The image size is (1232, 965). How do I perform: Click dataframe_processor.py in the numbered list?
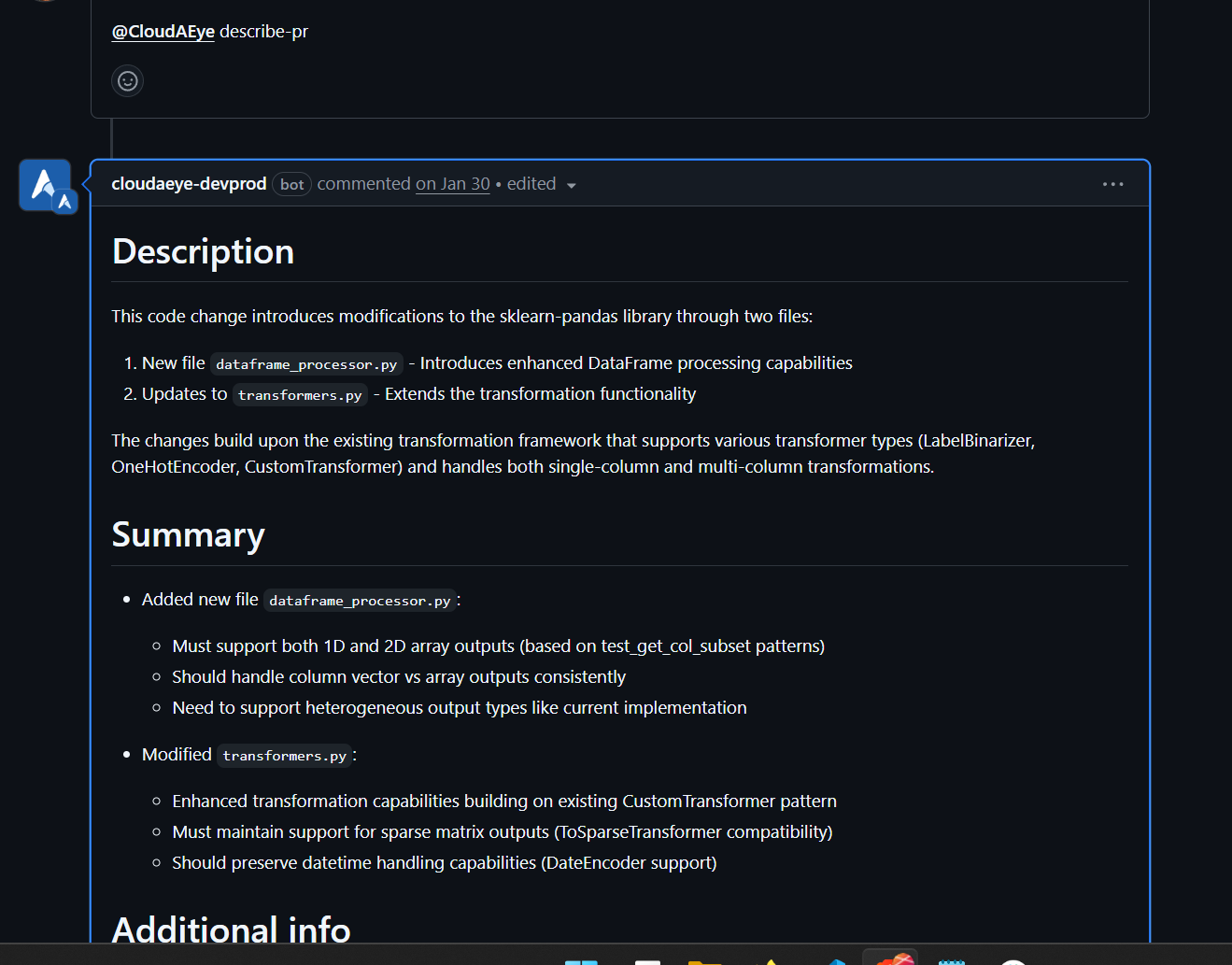(305, 364)
